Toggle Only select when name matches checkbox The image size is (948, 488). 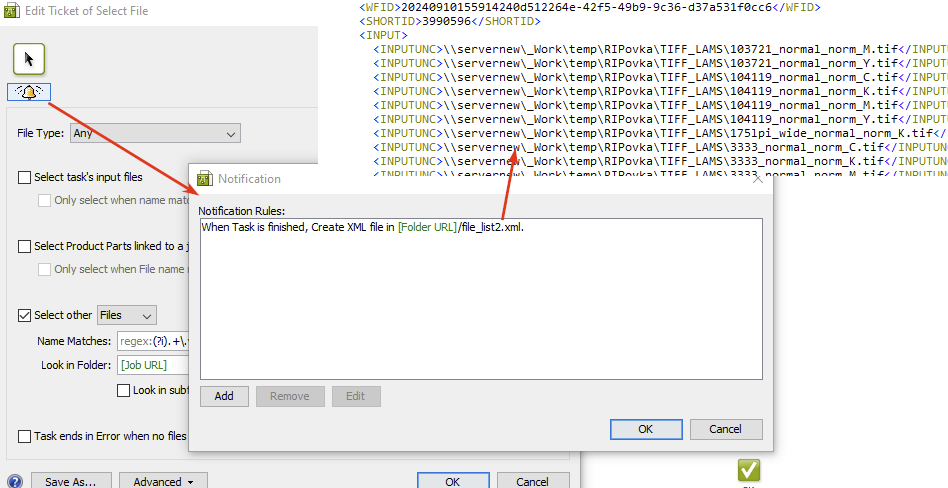(x=44, y=200)
